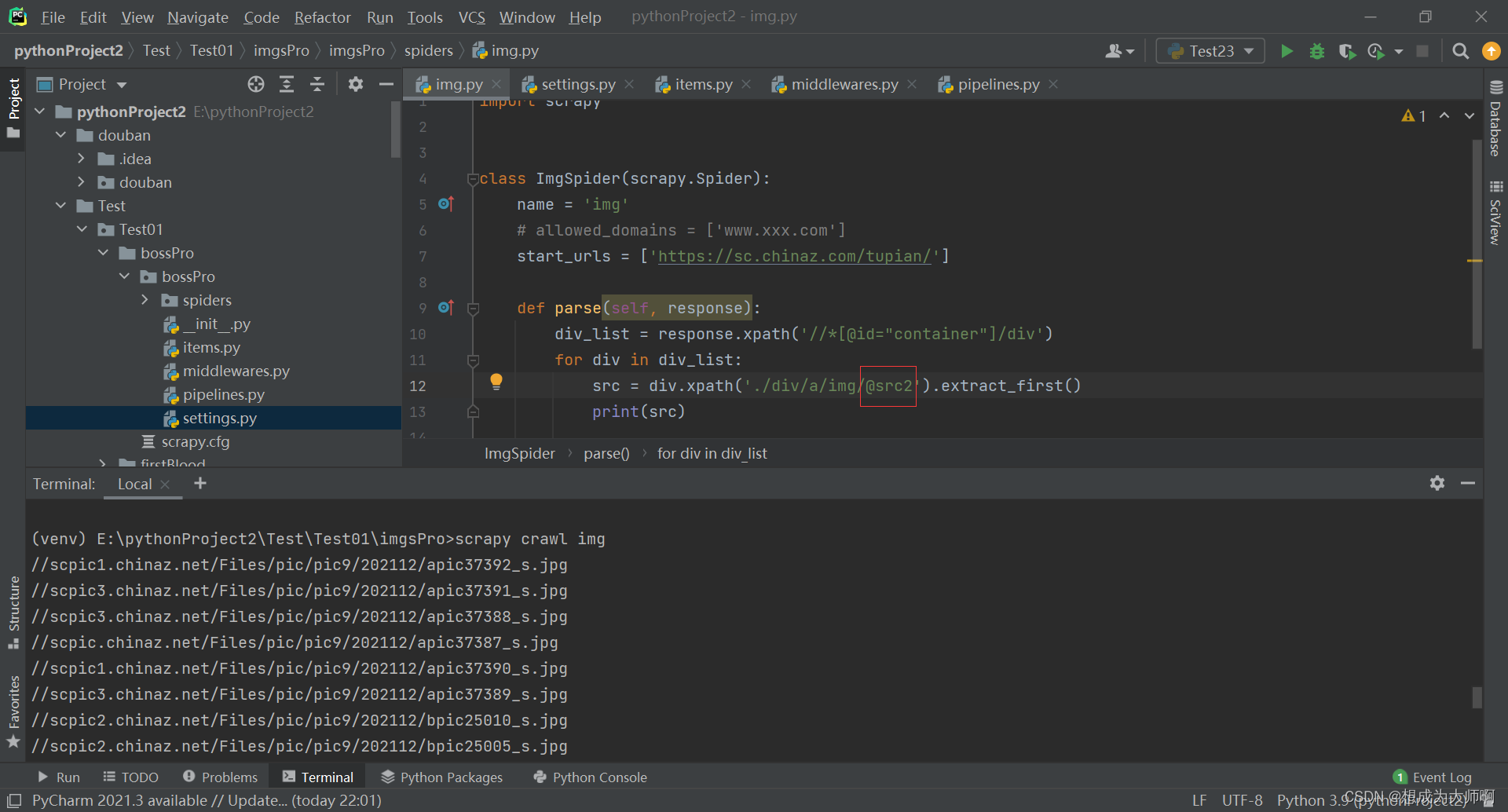The height and width of the screenshot is (812, 1508).
Task: Fold the ImgSpider class at line 4
Action: 473,179
